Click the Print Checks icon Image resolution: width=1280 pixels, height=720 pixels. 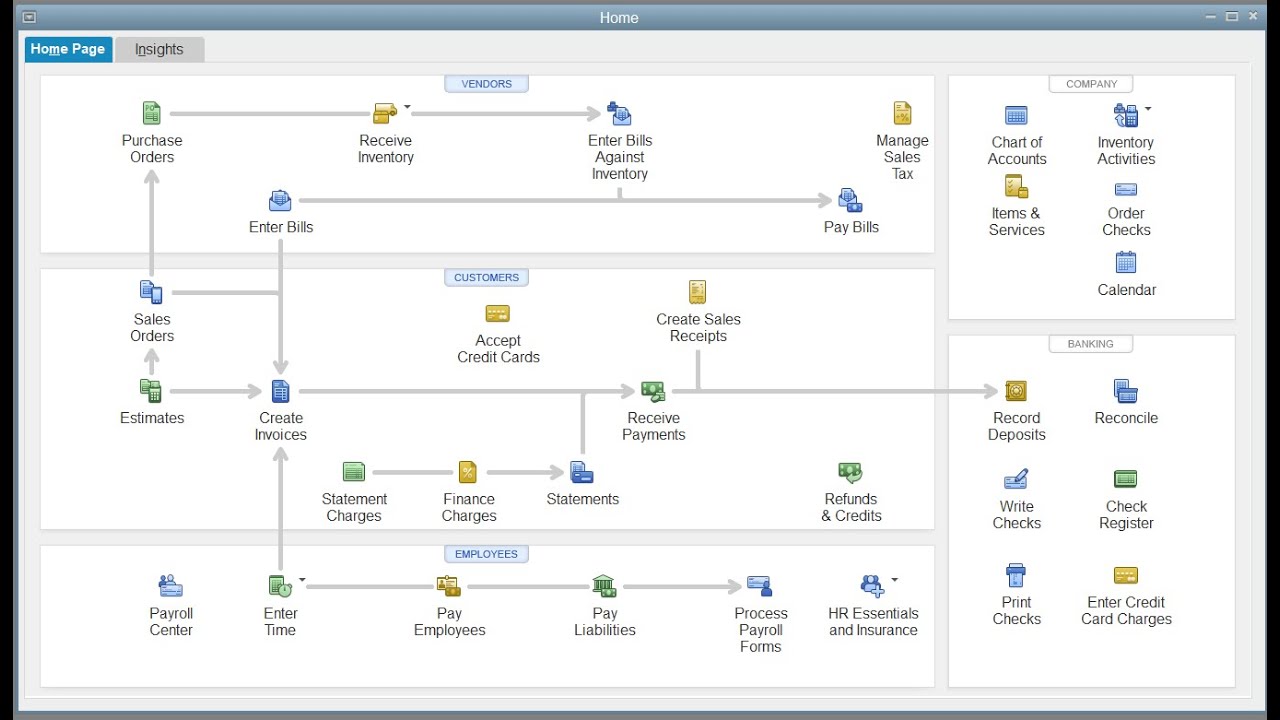(x=1016, y=575)
